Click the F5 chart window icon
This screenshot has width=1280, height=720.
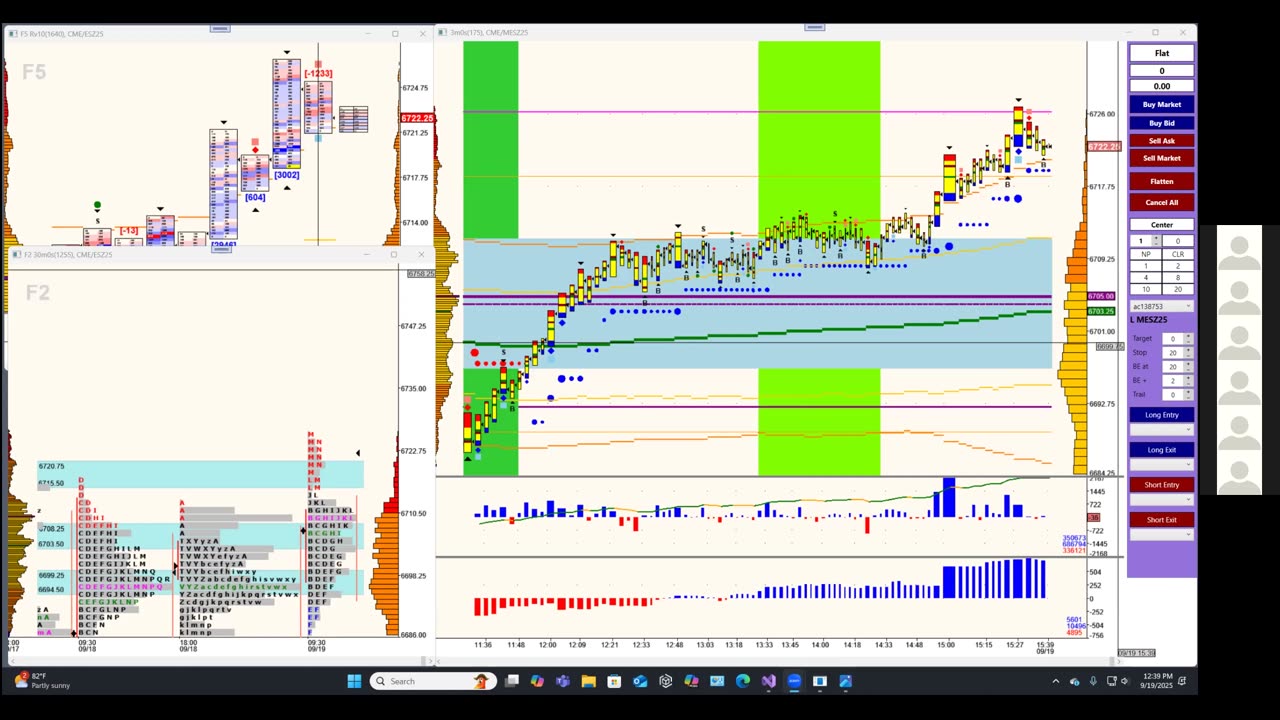[13, 34]
